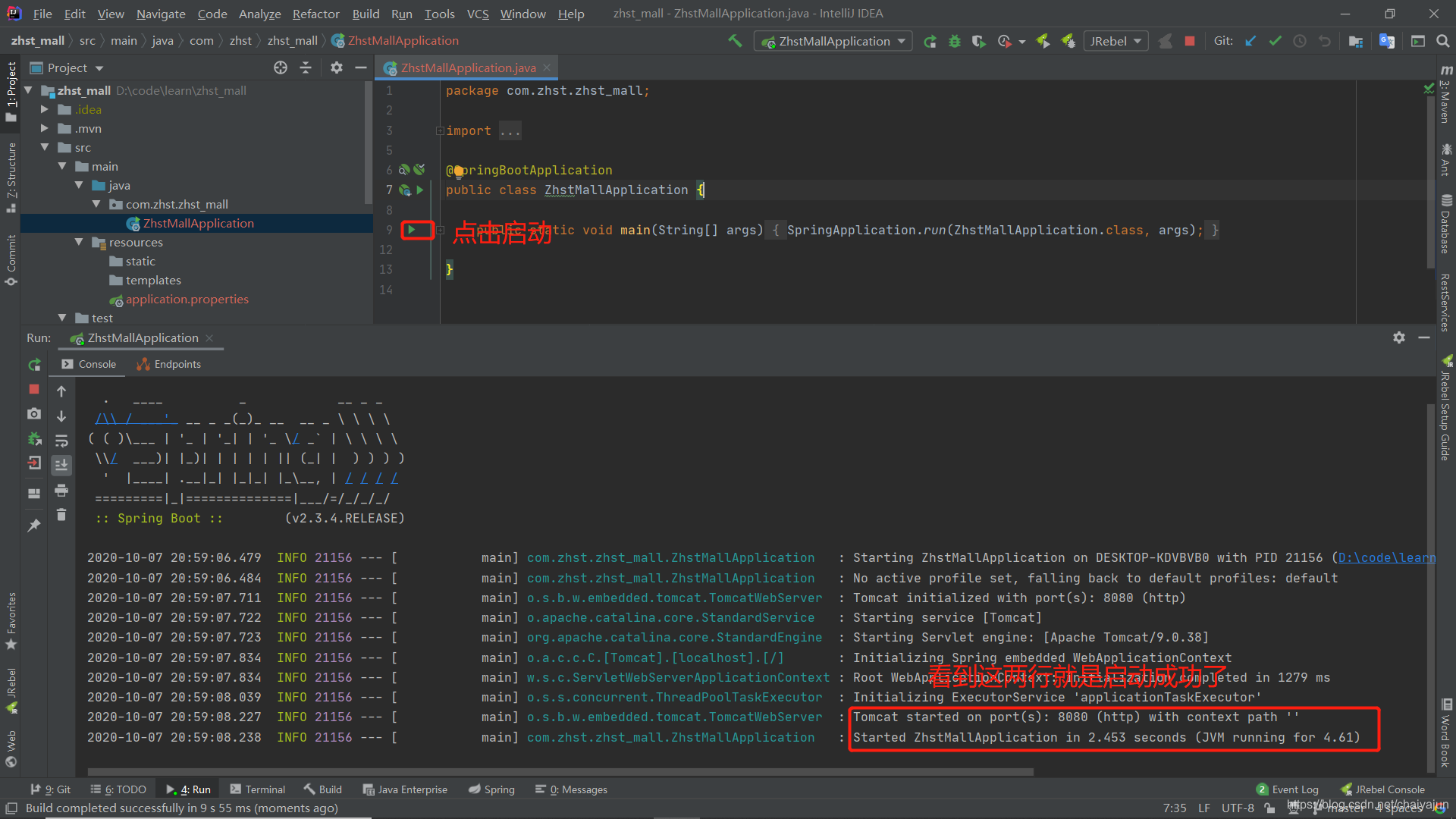Image resolution: width=1456 pixels, height=819 pixels.
Task: Click the Rerun application toolbar icon
Action: coord(930,41)
